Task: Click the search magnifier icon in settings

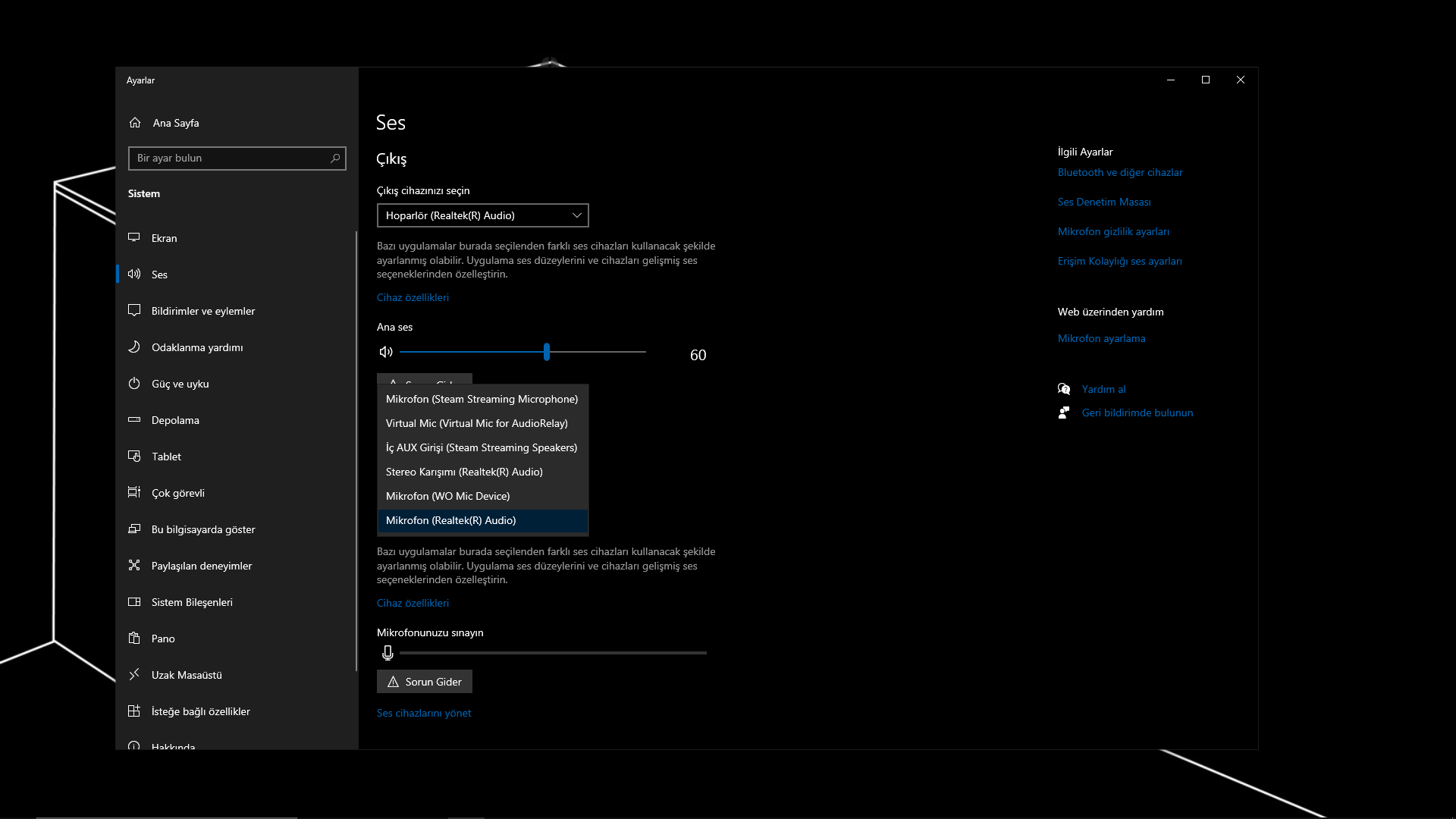Action: click(335, 158)
